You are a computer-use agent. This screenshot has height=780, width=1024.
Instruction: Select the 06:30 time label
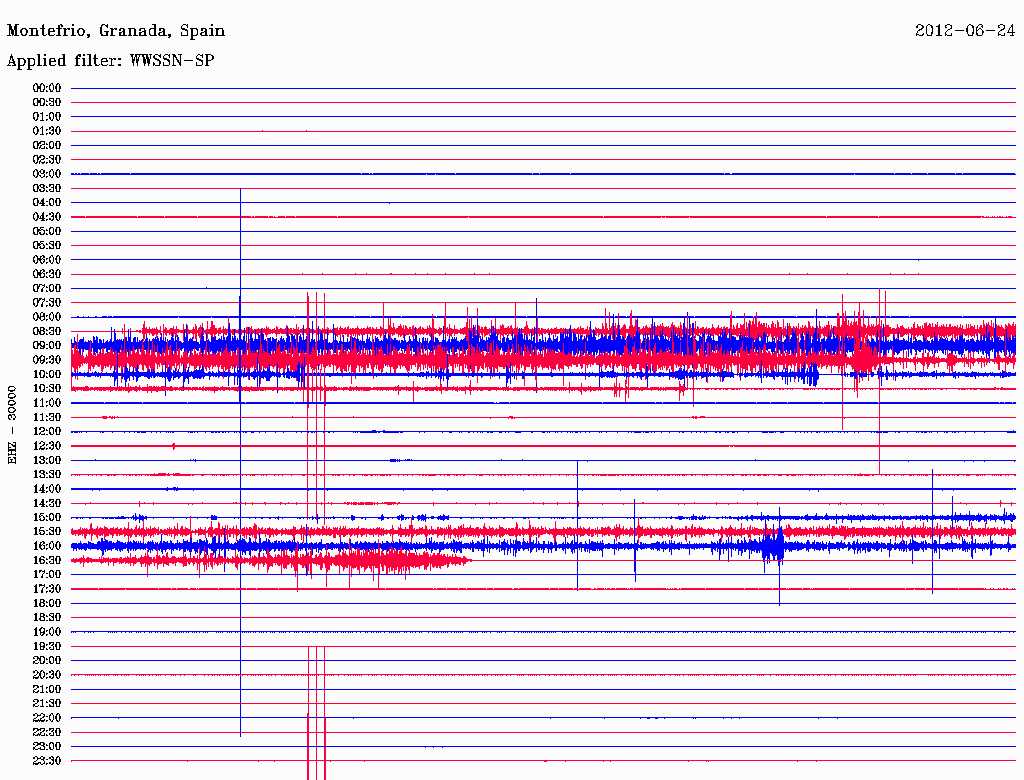tap(46, 274)
